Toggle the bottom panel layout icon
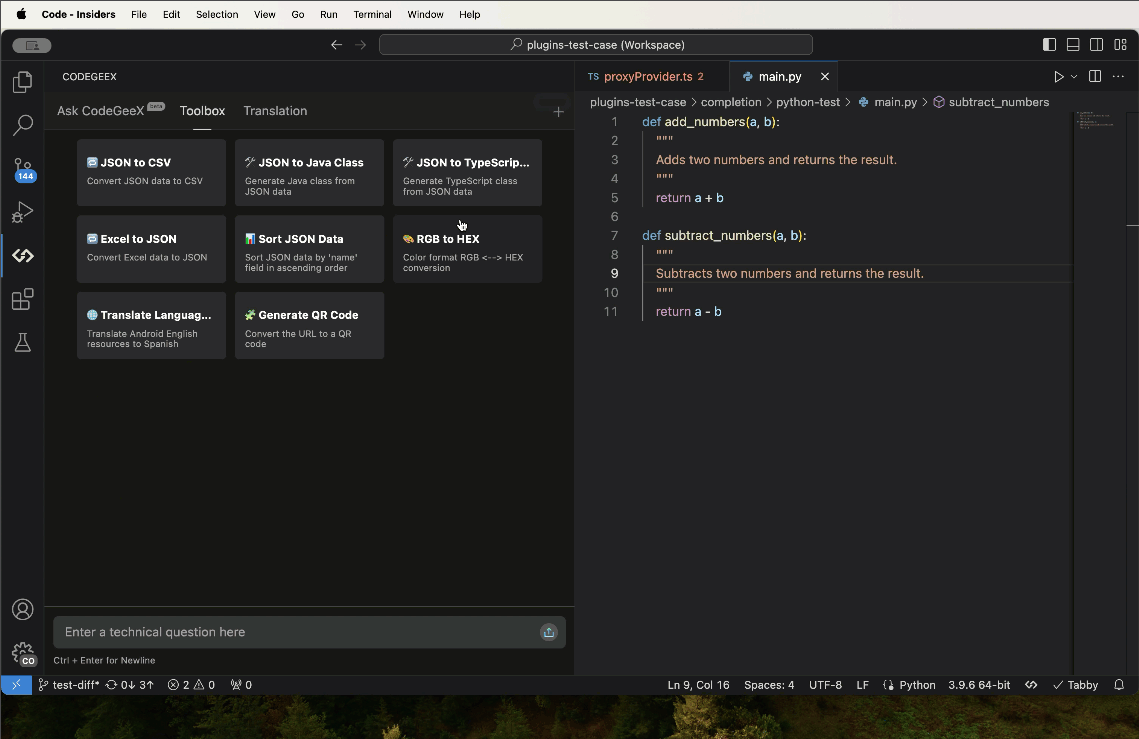 (1073, 45)
